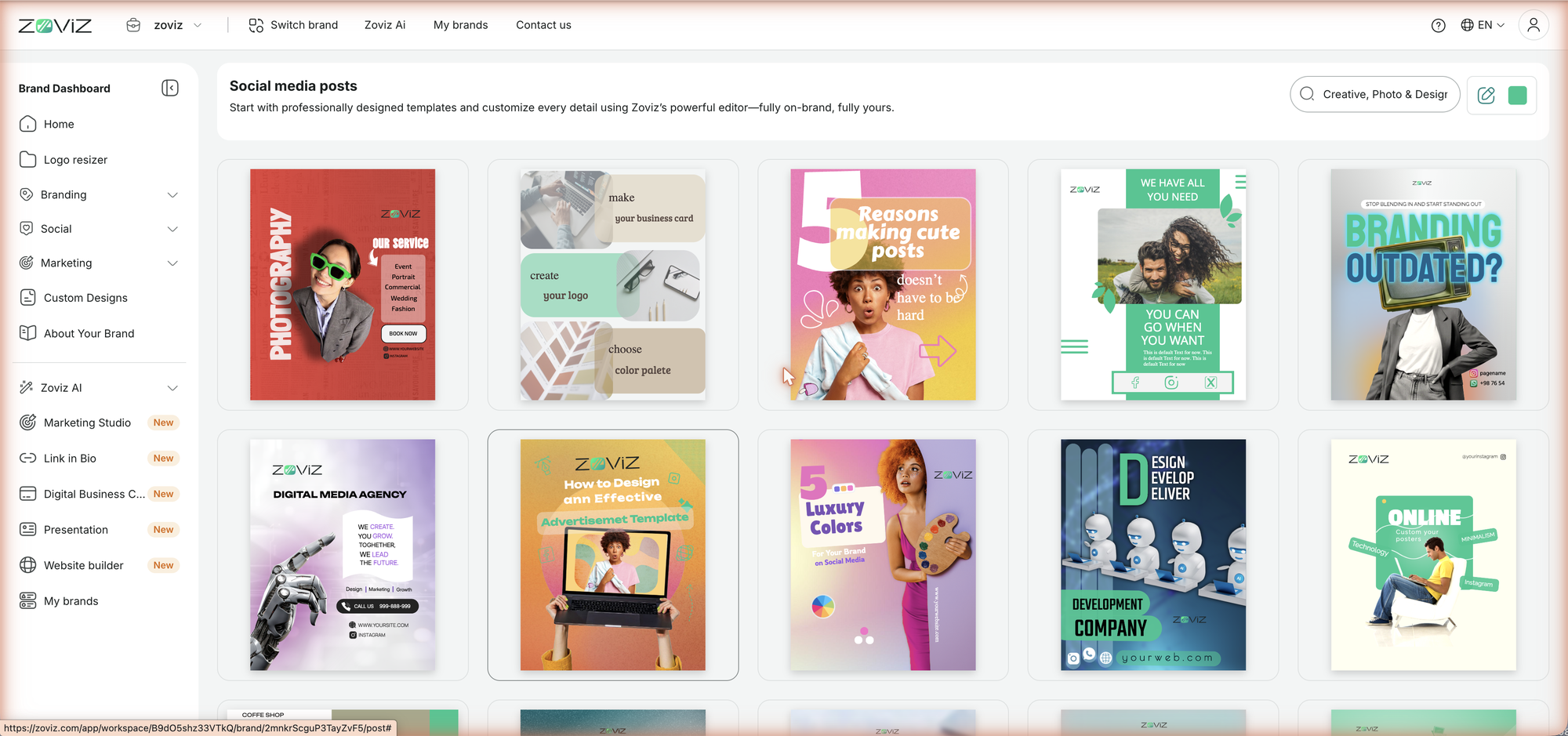Open My brands in top navigation
The height and width of the screenshot is (736, 1568).
460,25
